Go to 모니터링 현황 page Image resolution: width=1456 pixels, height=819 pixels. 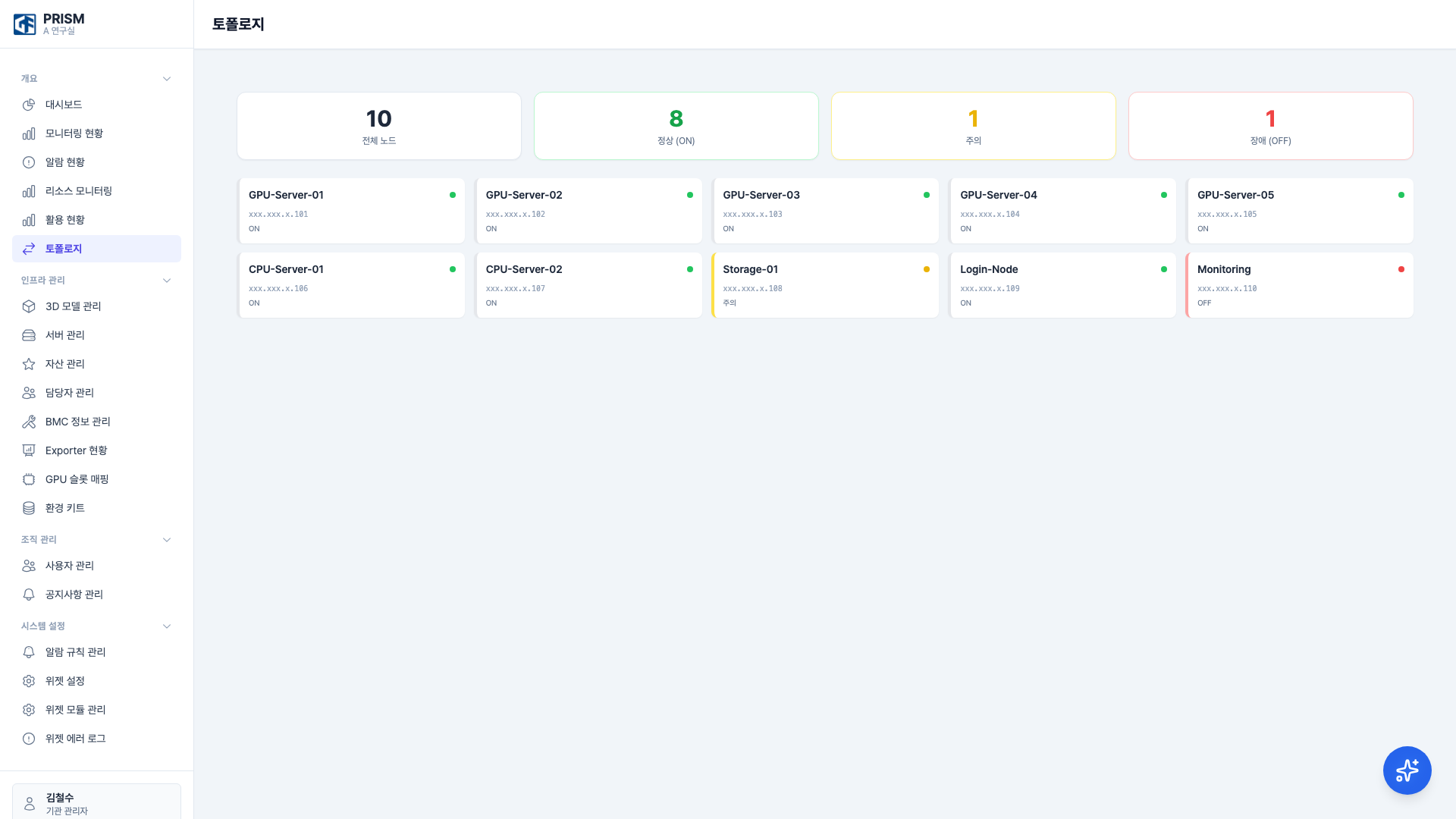point(96,133)
